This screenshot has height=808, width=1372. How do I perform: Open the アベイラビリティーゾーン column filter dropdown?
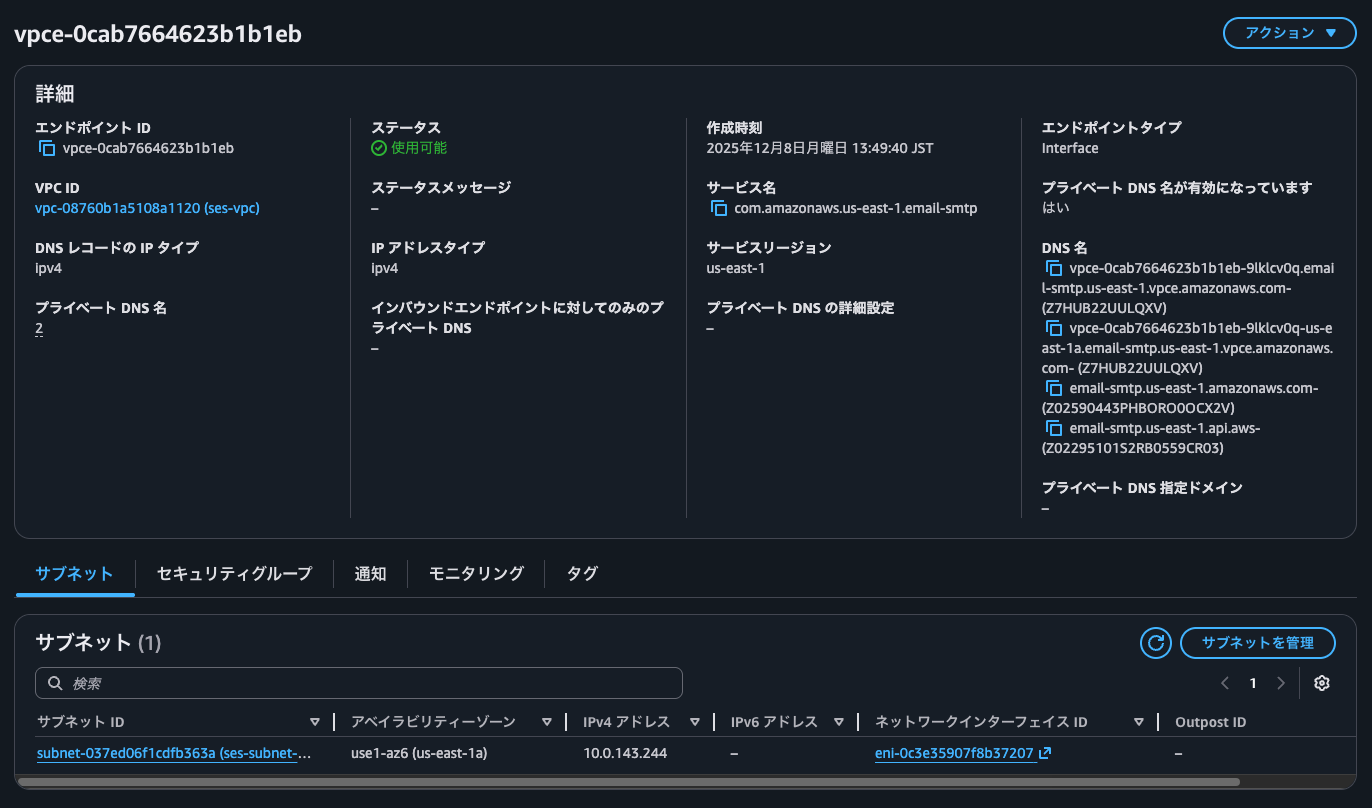(547, 721)
